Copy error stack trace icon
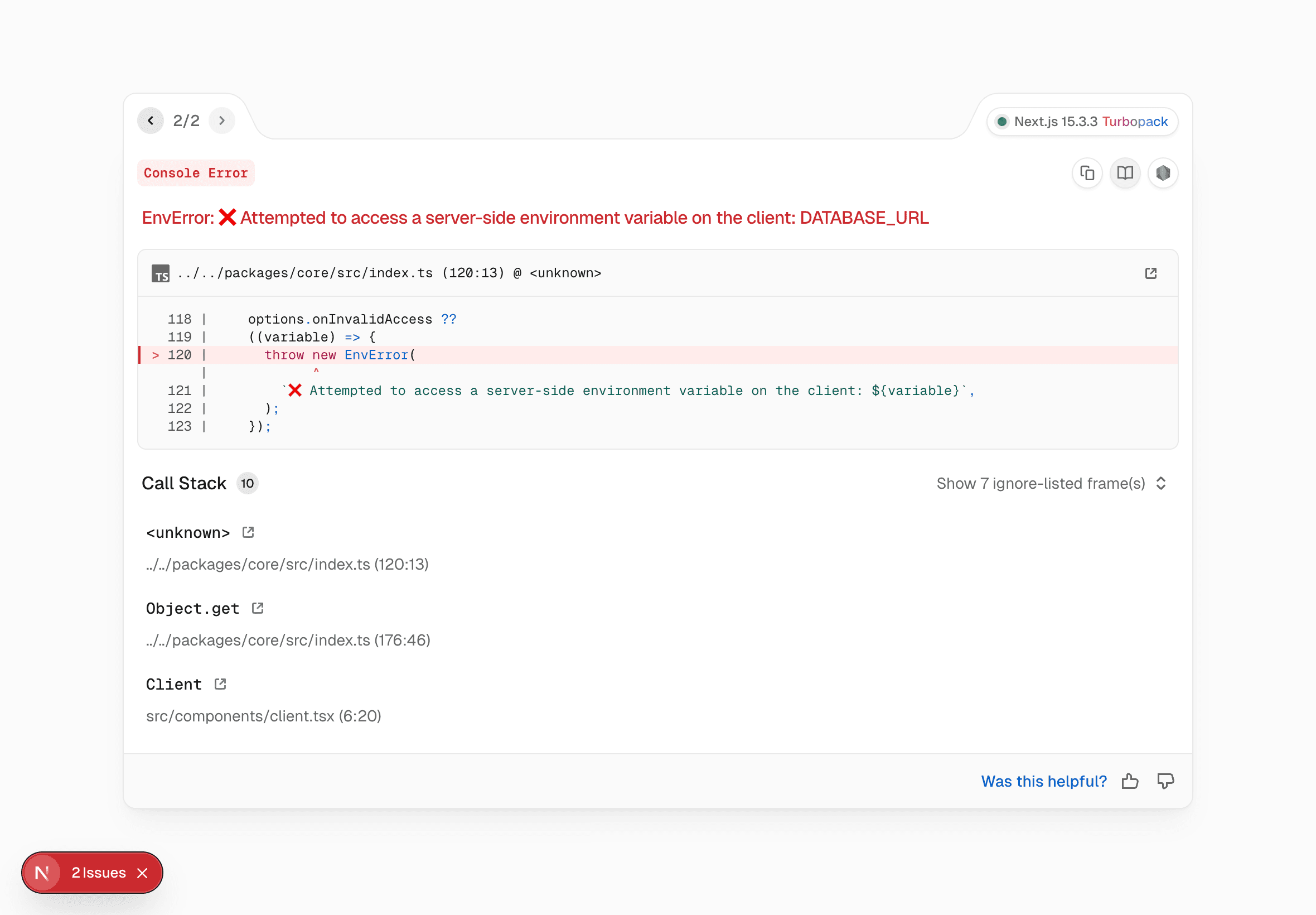This screenshot has height=915, width=1316. pos(1087,172)
